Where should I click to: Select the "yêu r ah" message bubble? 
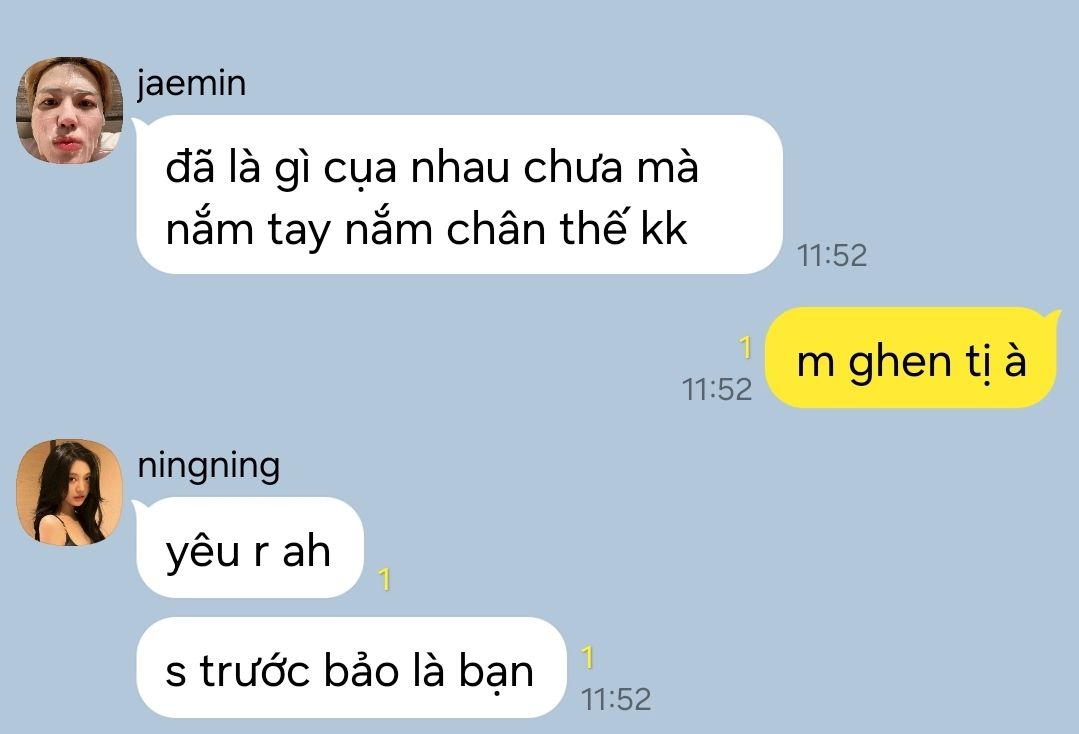tap(249, 548)
